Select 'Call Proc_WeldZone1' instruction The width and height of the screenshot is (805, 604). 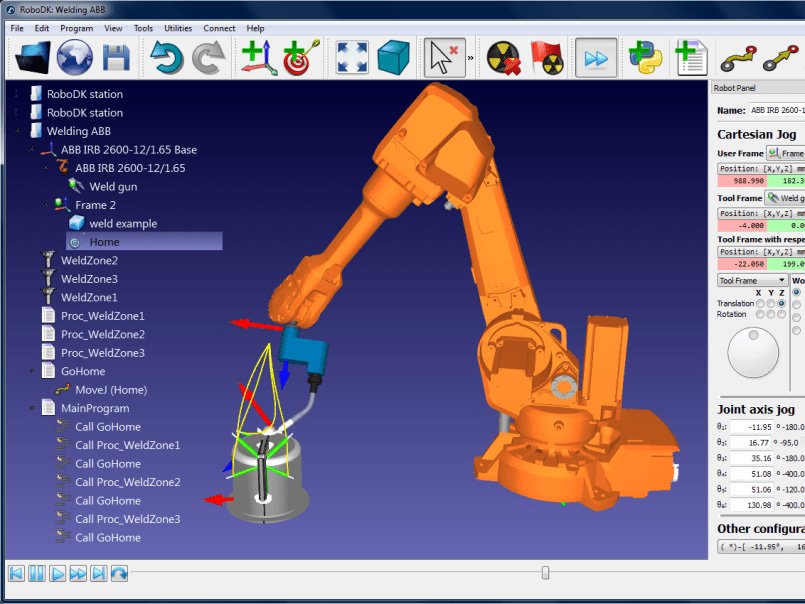(128, 445)
